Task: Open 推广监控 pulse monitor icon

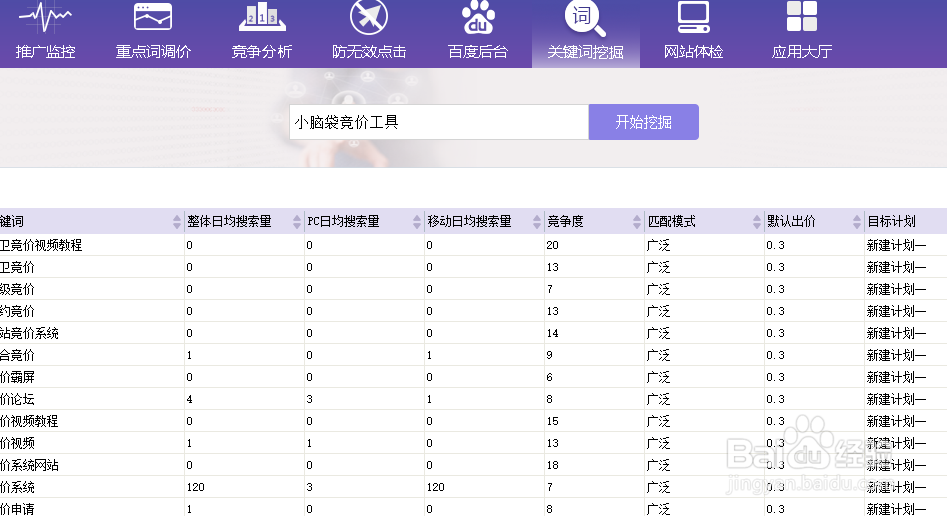Action: pos(45,17)
